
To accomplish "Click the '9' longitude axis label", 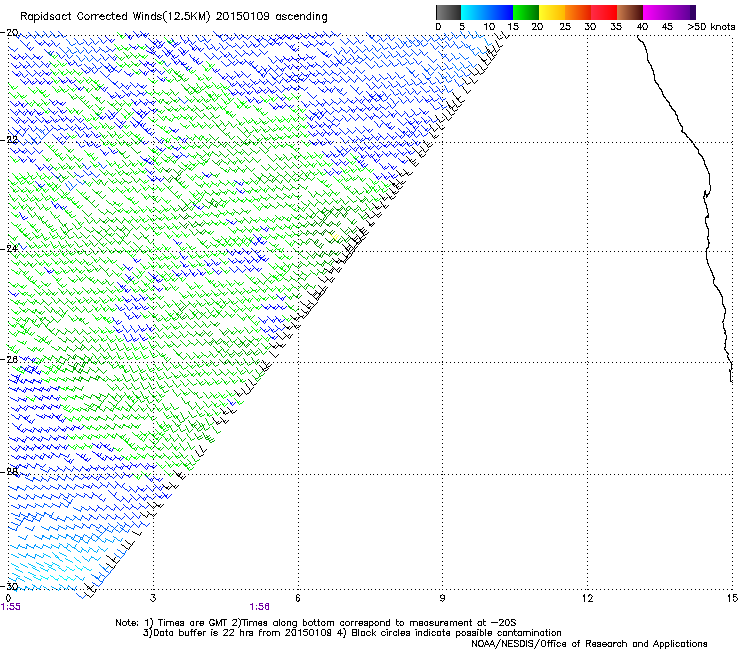I will 443,598.
